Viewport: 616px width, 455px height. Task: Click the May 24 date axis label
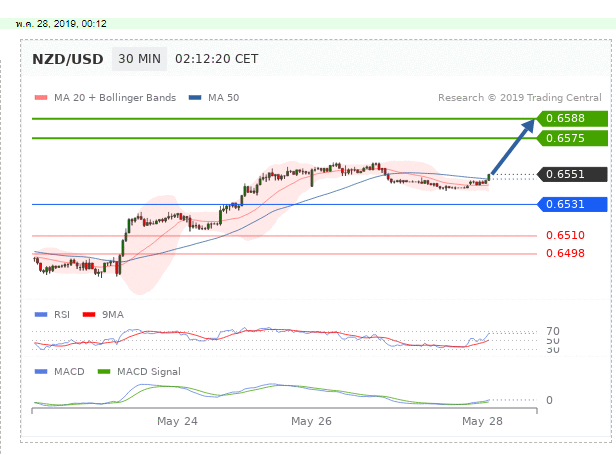[x=177, y=421]
